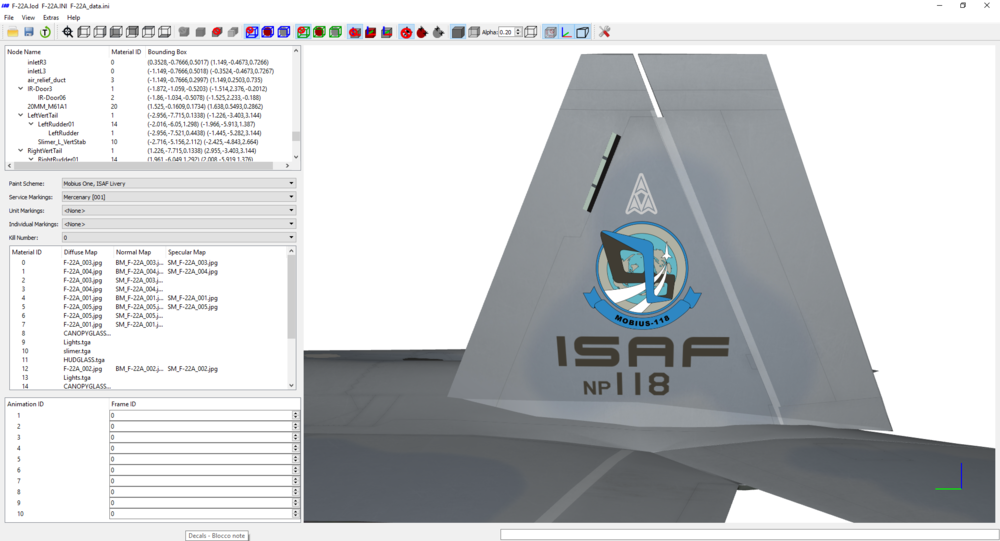Click the wireframe cube icon after Alpha field
Viewport: 1000px width, 541px height.
click(531, 32)
